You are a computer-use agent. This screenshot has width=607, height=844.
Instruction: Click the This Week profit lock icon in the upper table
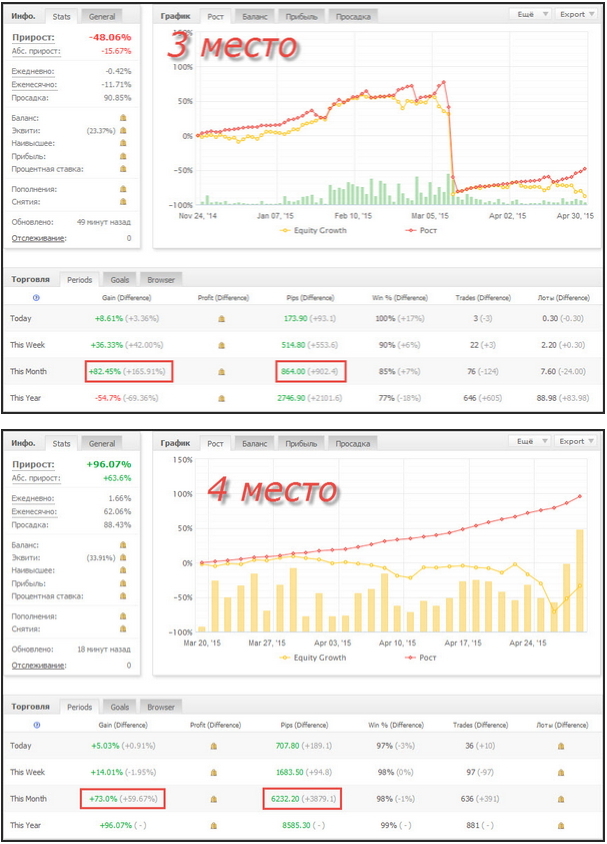coord(221,345)
